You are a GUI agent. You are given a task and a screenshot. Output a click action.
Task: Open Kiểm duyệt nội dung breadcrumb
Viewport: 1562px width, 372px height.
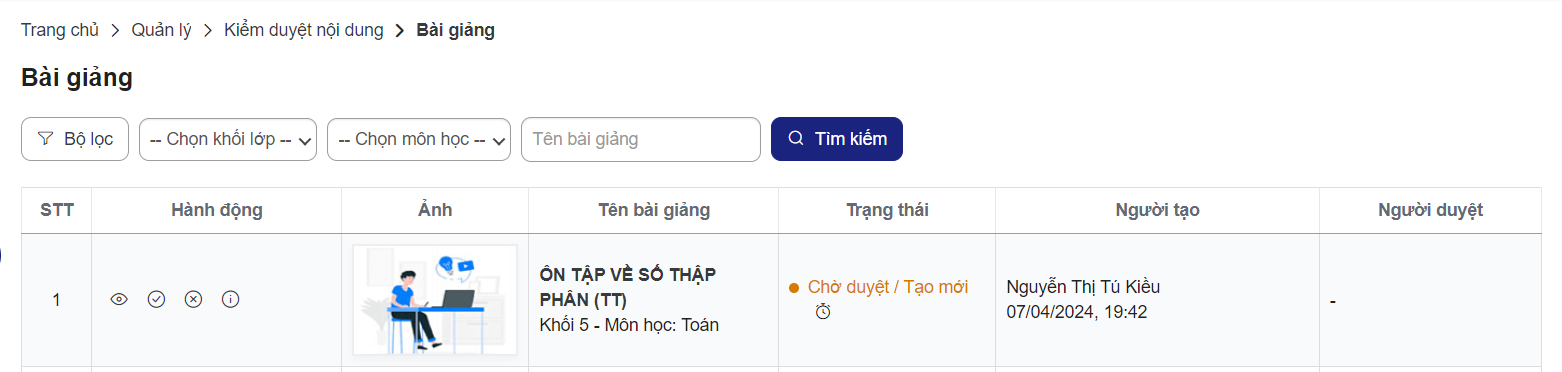coord(304,30)
